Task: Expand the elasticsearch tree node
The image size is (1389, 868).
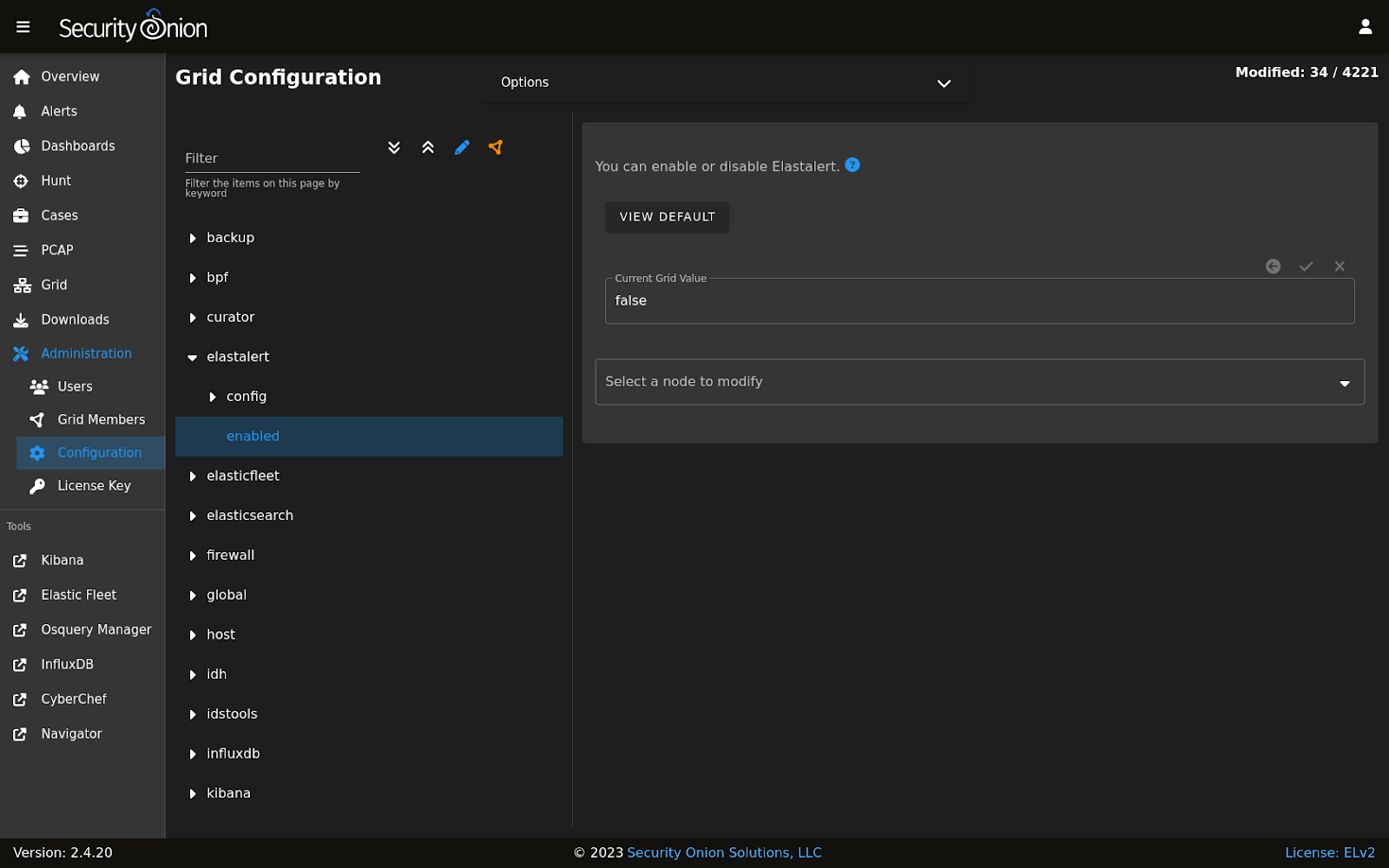Action: point(193,516)
